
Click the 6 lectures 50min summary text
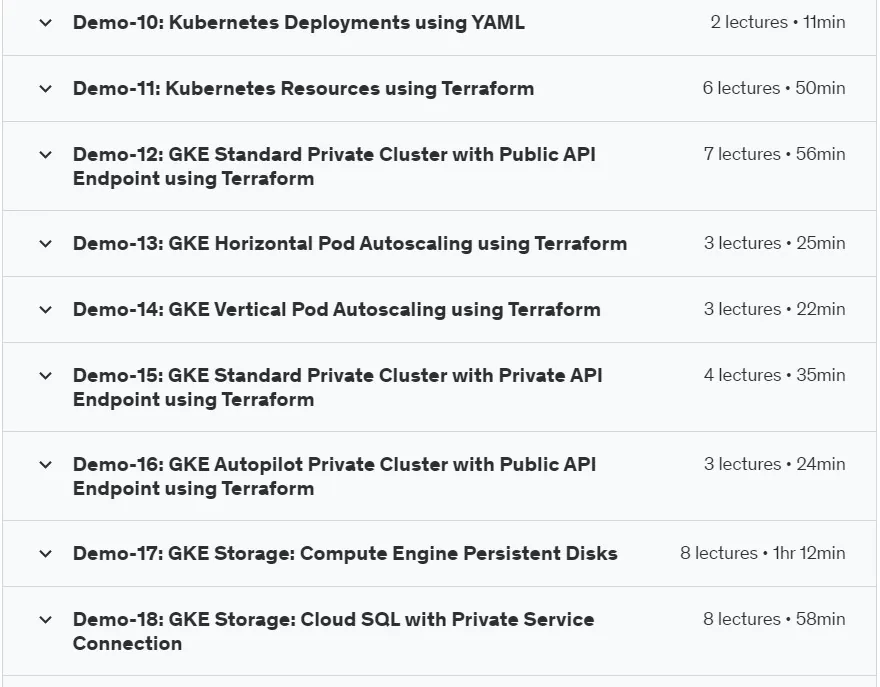point(774,88)
